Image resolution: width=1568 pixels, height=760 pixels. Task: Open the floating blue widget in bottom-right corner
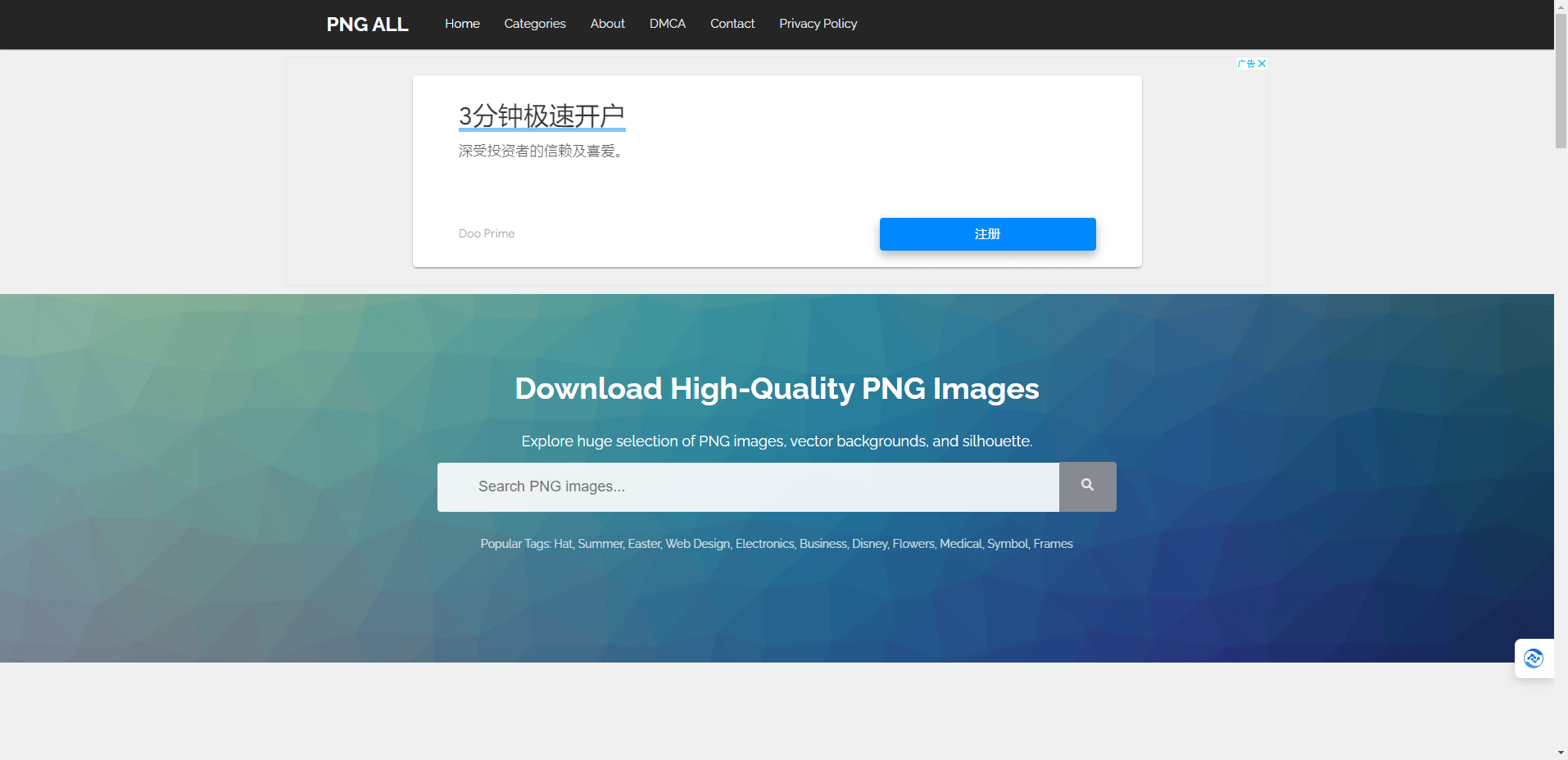(1533, 658)
